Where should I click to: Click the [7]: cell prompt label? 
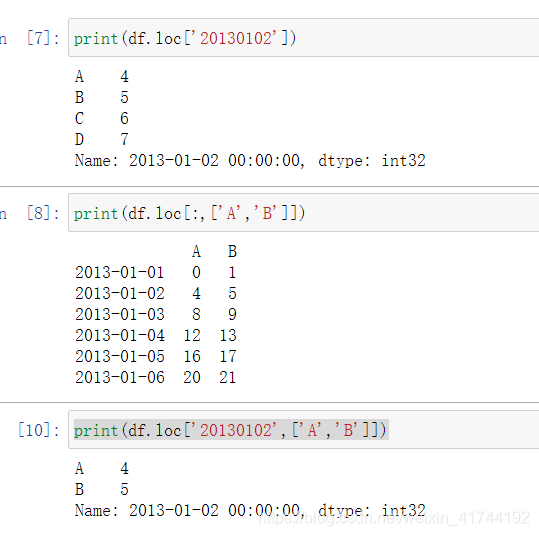point(43,38)
